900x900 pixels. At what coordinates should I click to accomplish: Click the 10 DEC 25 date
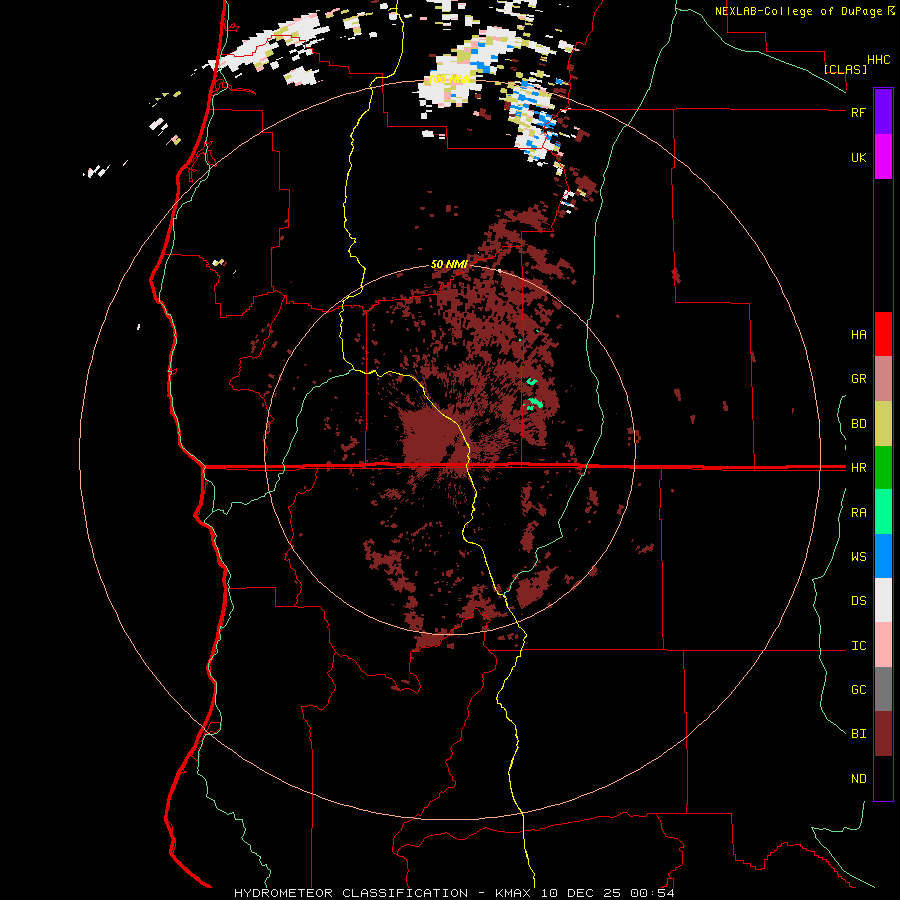pyautogui.click(x=582, y=893)
